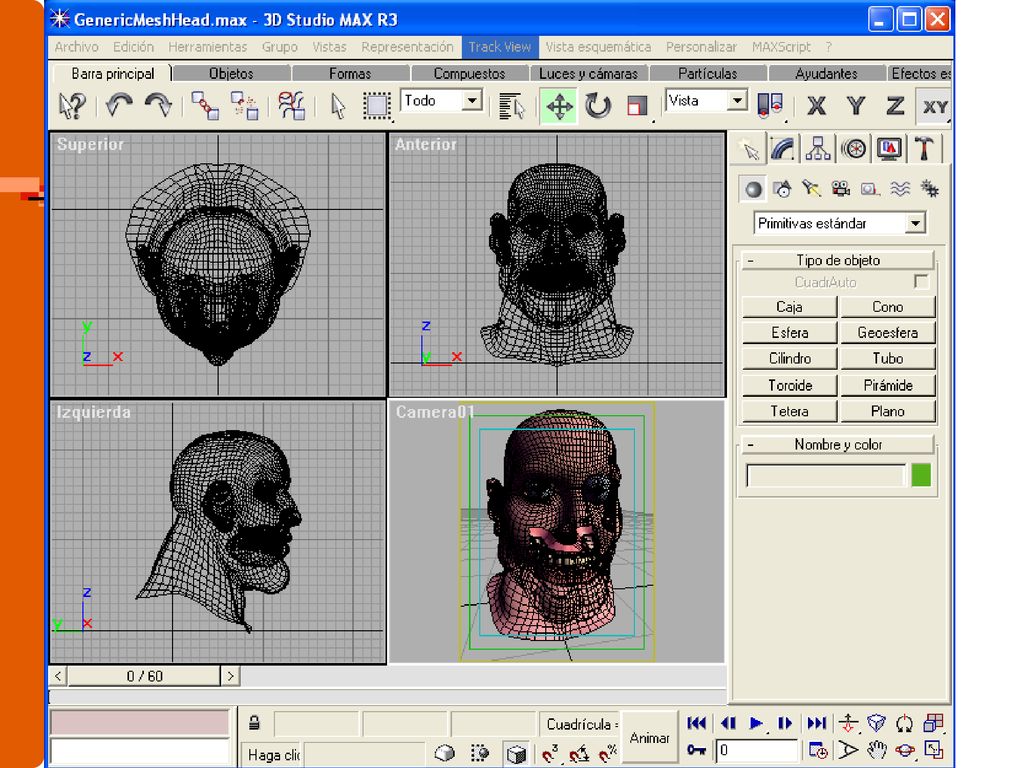Toggle the Animar animation button
Viewport: 1024px width, 768px height.
point(649,738)
